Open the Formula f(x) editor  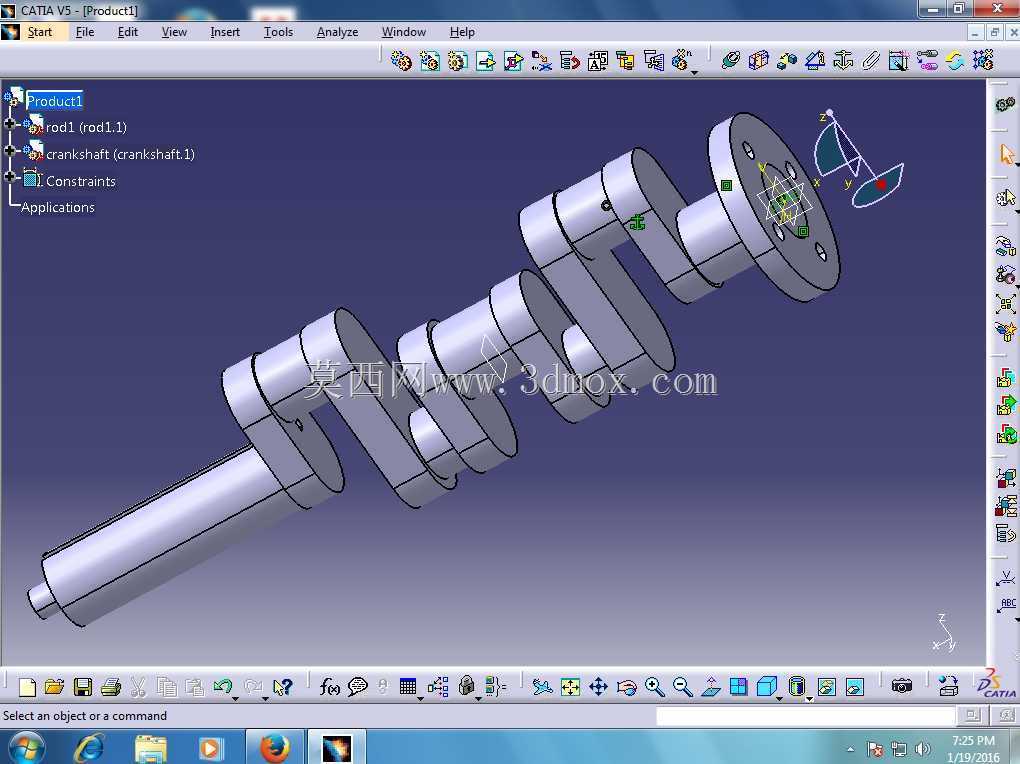pos(329,687)
